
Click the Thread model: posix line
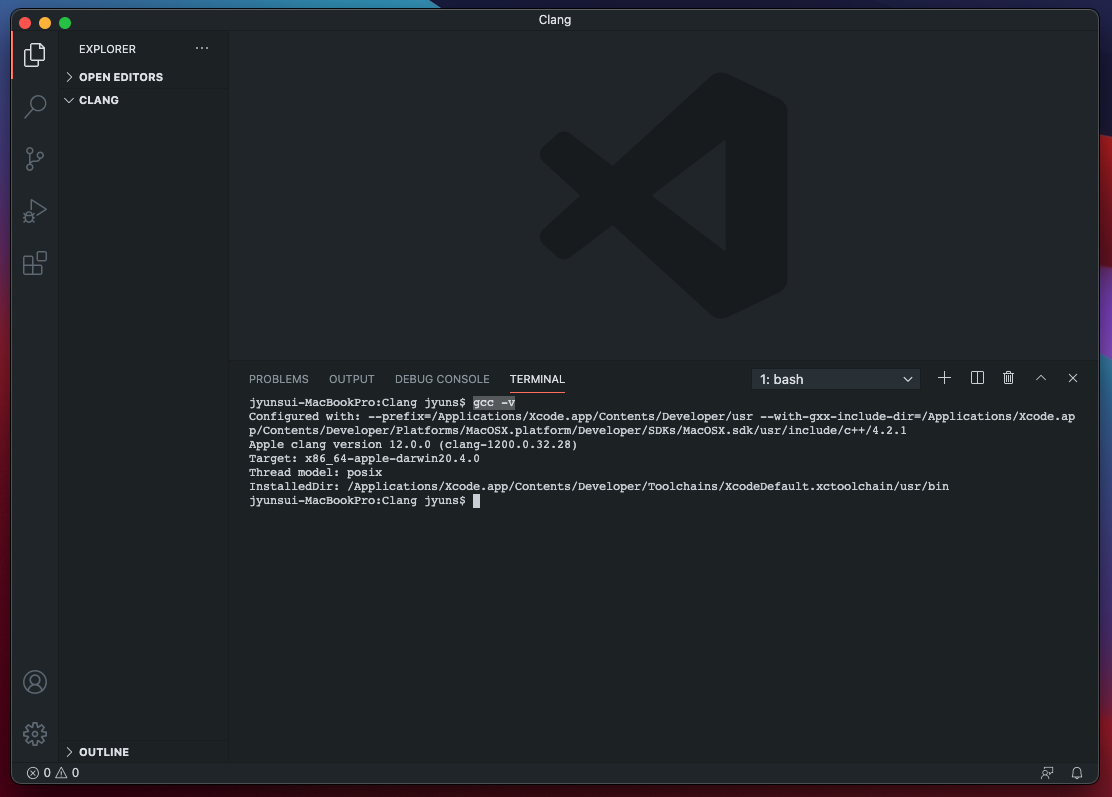315,472
